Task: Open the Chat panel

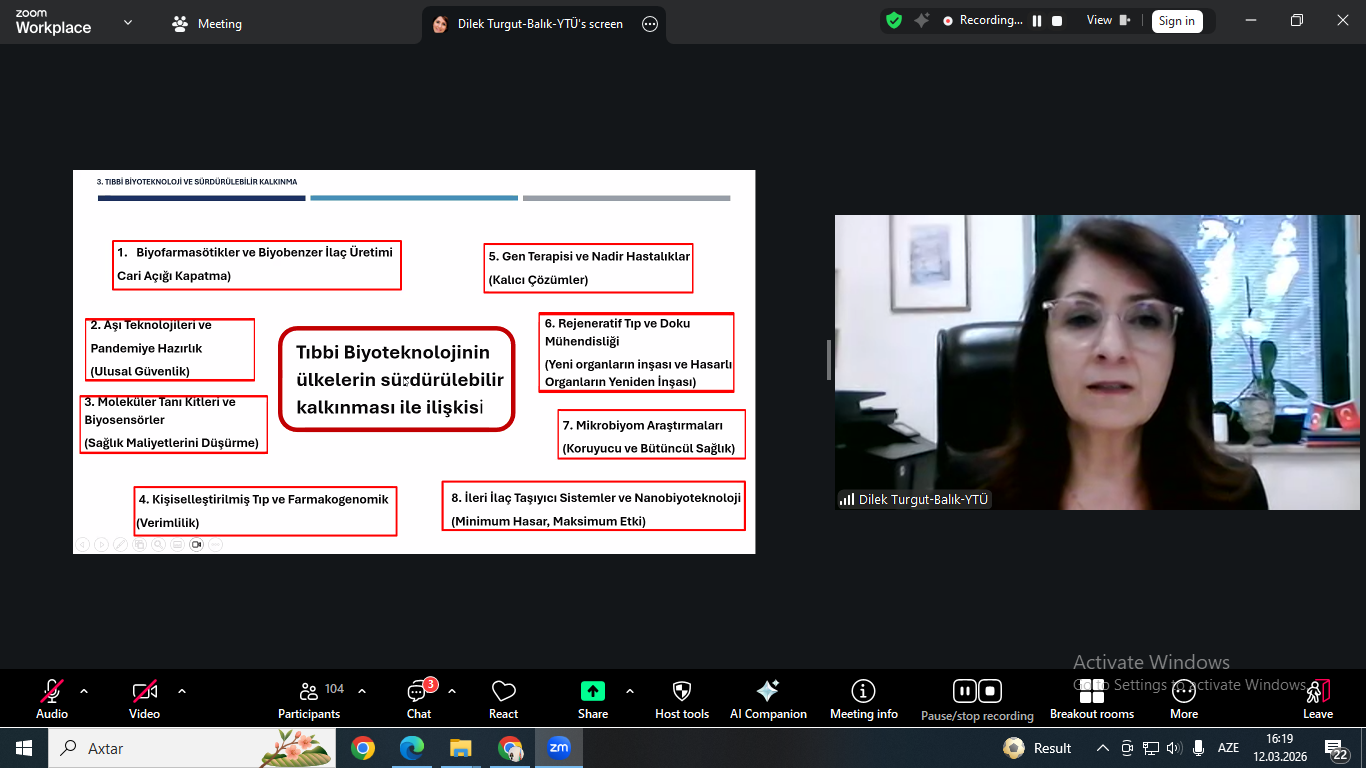Action: pyautogui.click(x=418, y=699)
